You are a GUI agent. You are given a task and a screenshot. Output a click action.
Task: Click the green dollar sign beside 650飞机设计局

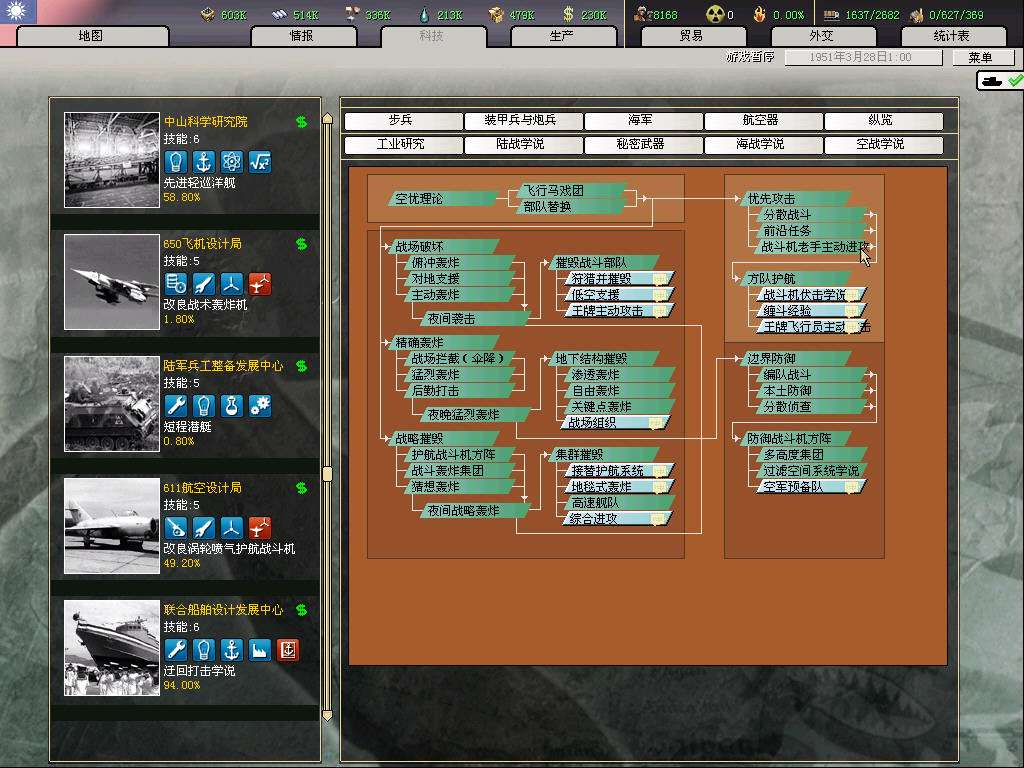301,244
